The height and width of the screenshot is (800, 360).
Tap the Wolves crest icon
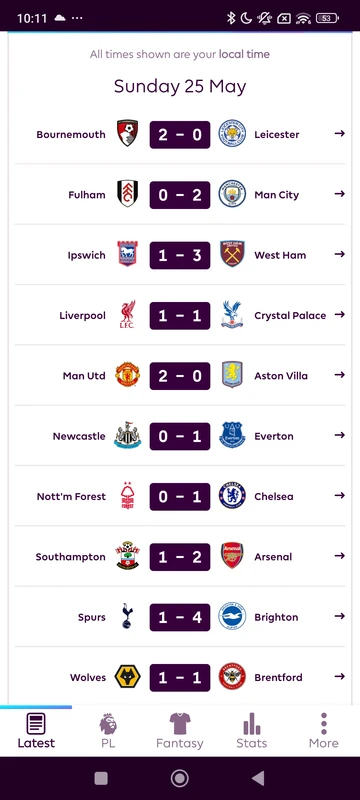(127, 677)
